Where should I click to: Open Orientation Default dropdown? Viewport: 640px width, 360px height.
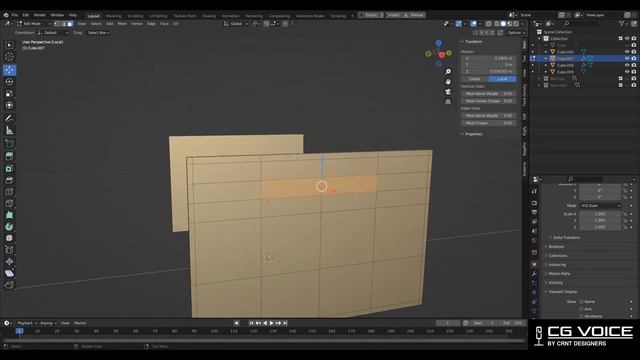(x=53, y=33)
